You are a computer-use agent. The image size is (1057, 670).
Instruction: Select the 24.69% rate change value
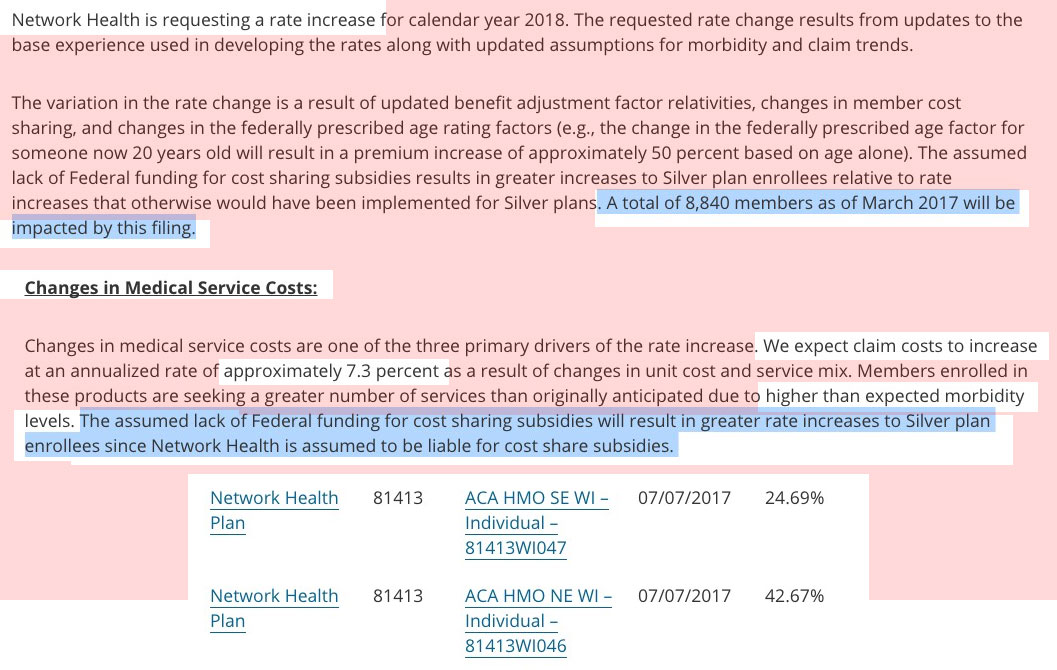[x=794, y=497]
